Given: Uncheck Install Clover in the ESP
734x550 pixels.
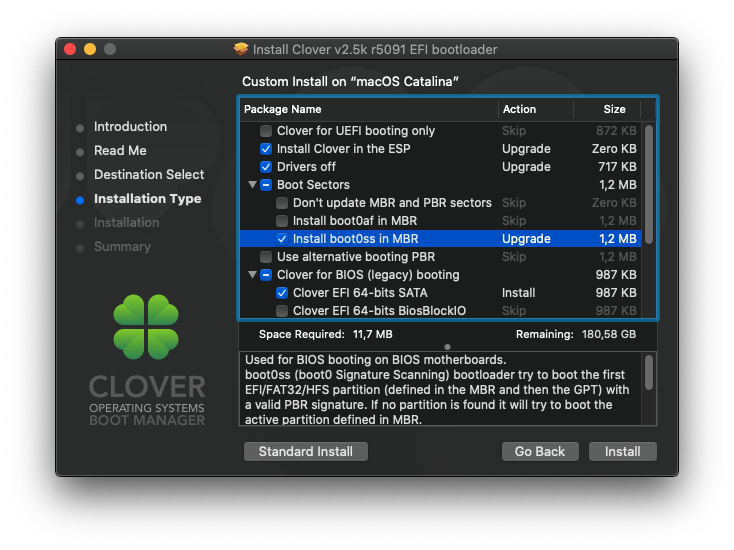Looking at the screenshot, I should (x=266, y=149).
